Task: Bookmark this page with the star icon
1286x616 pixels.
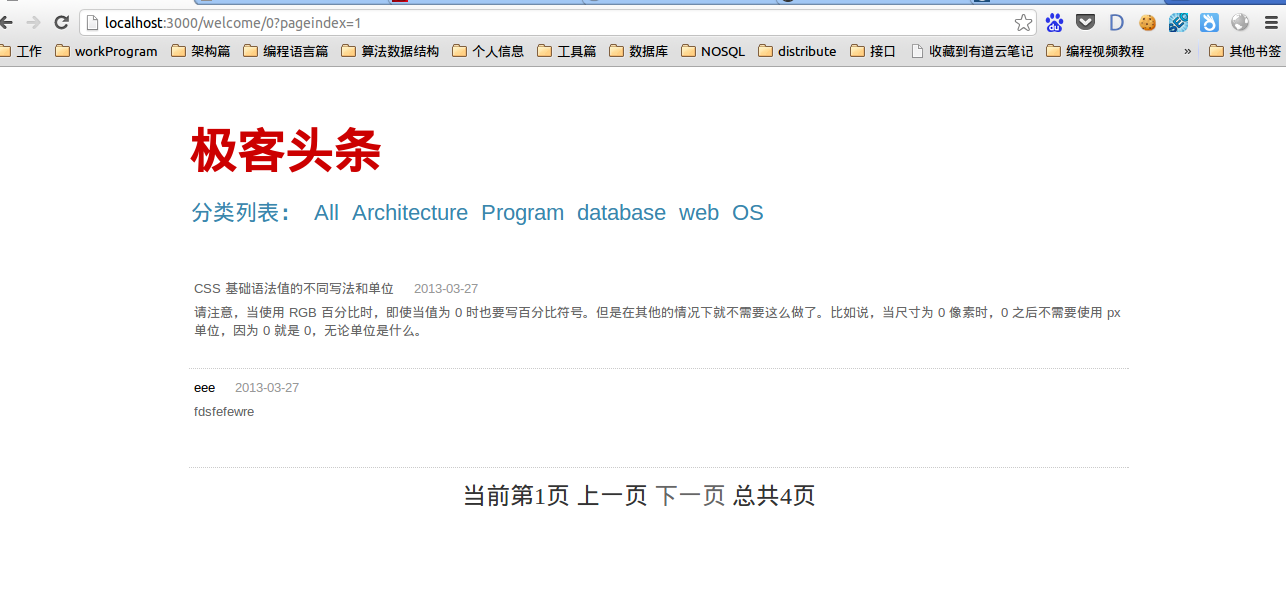Action: pos(1023,22)
